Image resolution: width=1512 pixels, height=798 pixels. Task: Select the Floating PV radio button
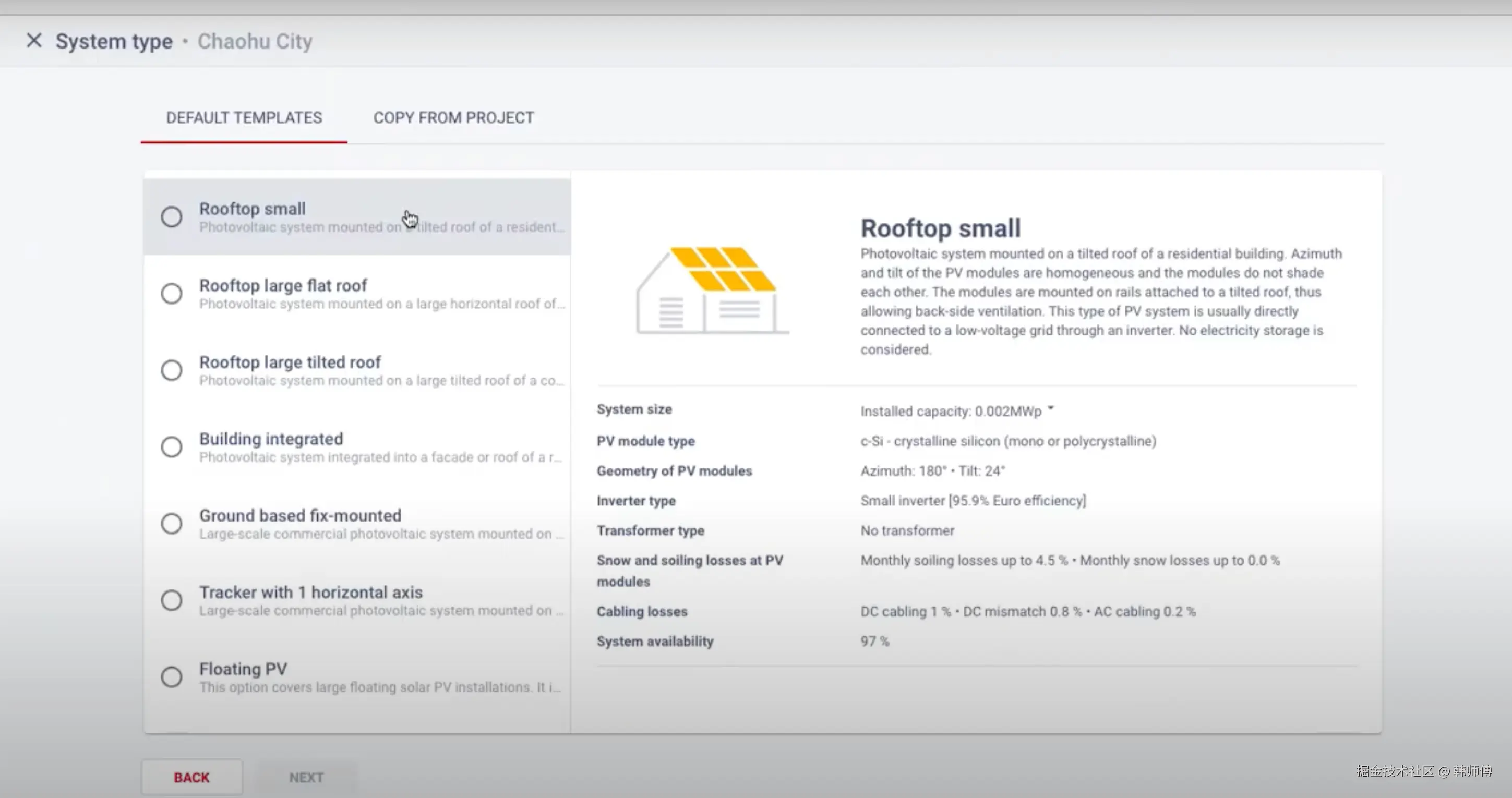click(x=171, y=677)
